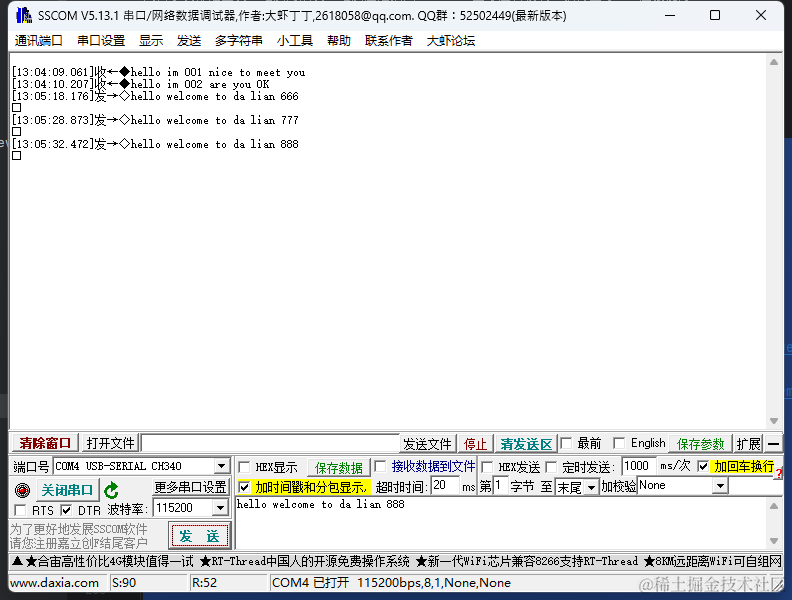792x600 pixels.
Task: Click the log line ending in 666
Action: pos(155,96)
